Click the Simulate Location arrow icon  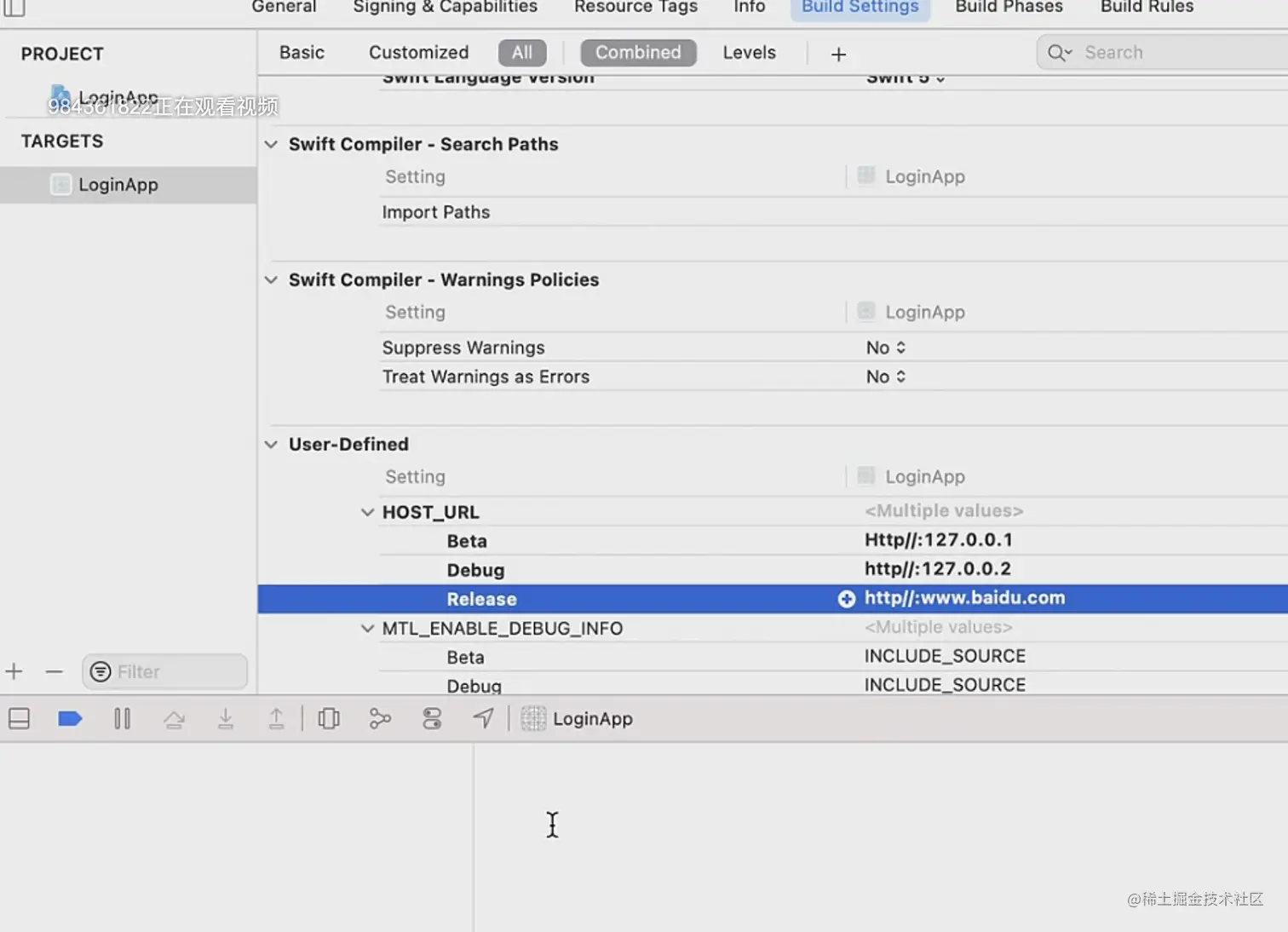(483, 719)
